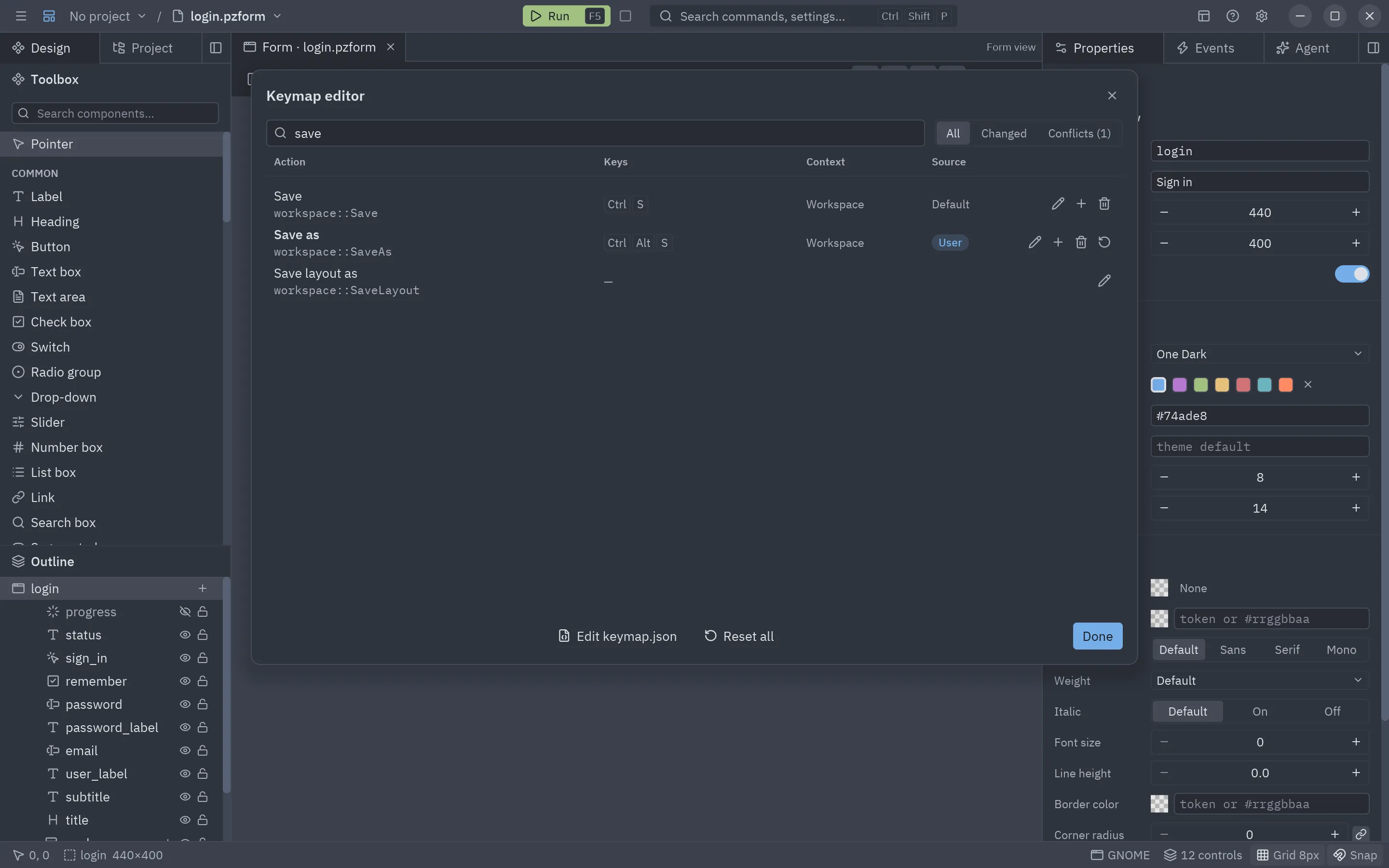The width and height of the screenshot is (1389, 868).
Task: Hide the status control
Action: click(x=185, y=635)
